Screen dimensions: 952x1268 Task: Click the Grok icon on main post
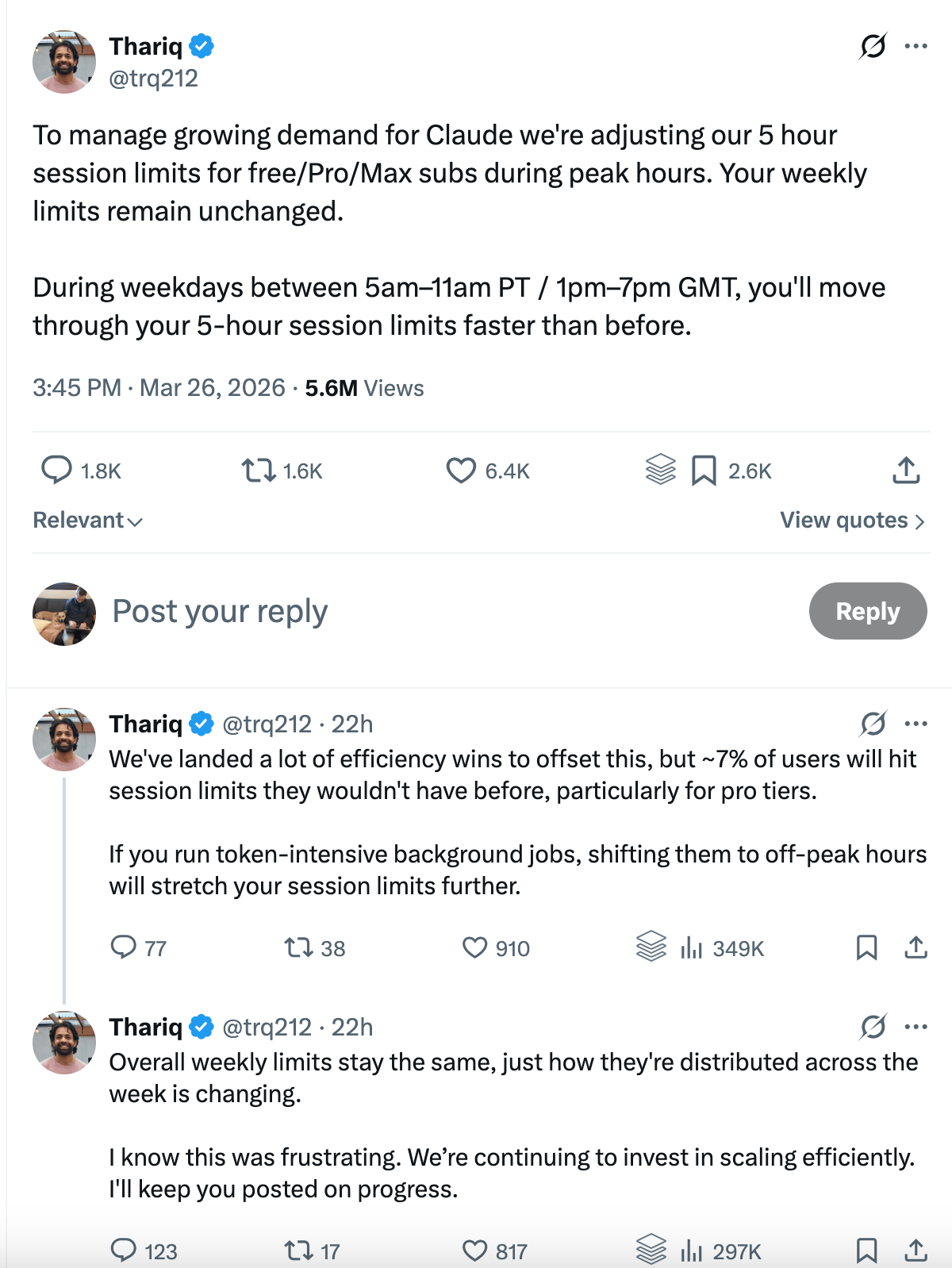click(873, 46)
